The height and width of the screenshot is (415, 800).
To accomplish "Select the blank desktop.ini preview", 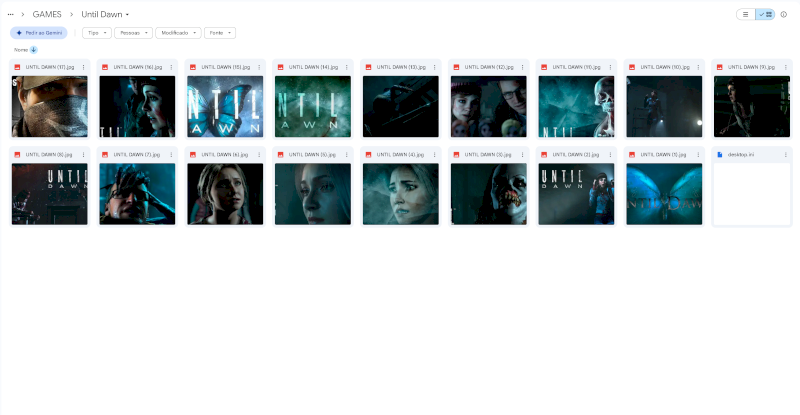I will coord(752,194).
